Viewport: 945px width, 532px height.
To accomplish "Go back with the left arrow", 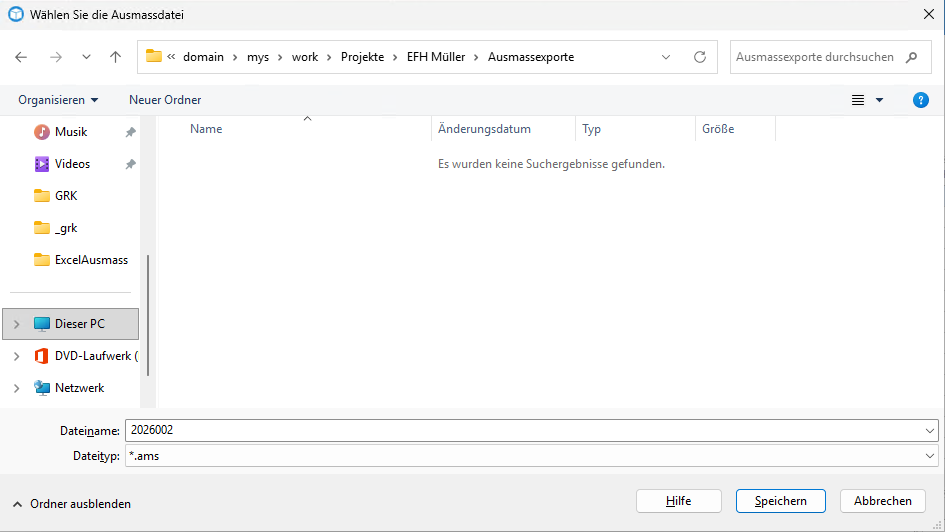I will click(21, 57).
